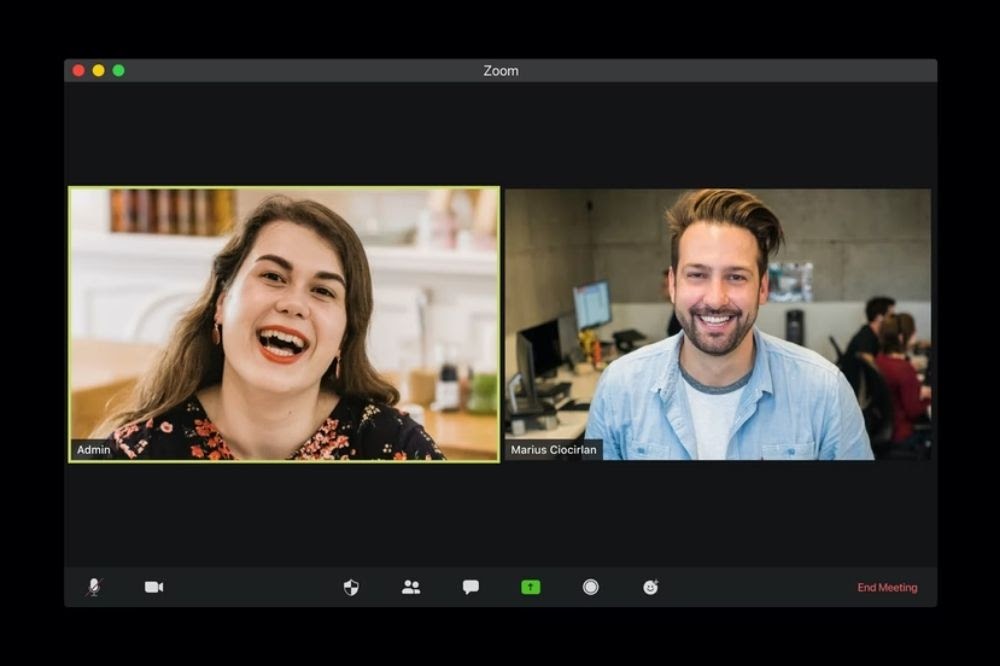1000x666 pixels.
Task: Begin recording the meeting
Action: click(590, 587)
